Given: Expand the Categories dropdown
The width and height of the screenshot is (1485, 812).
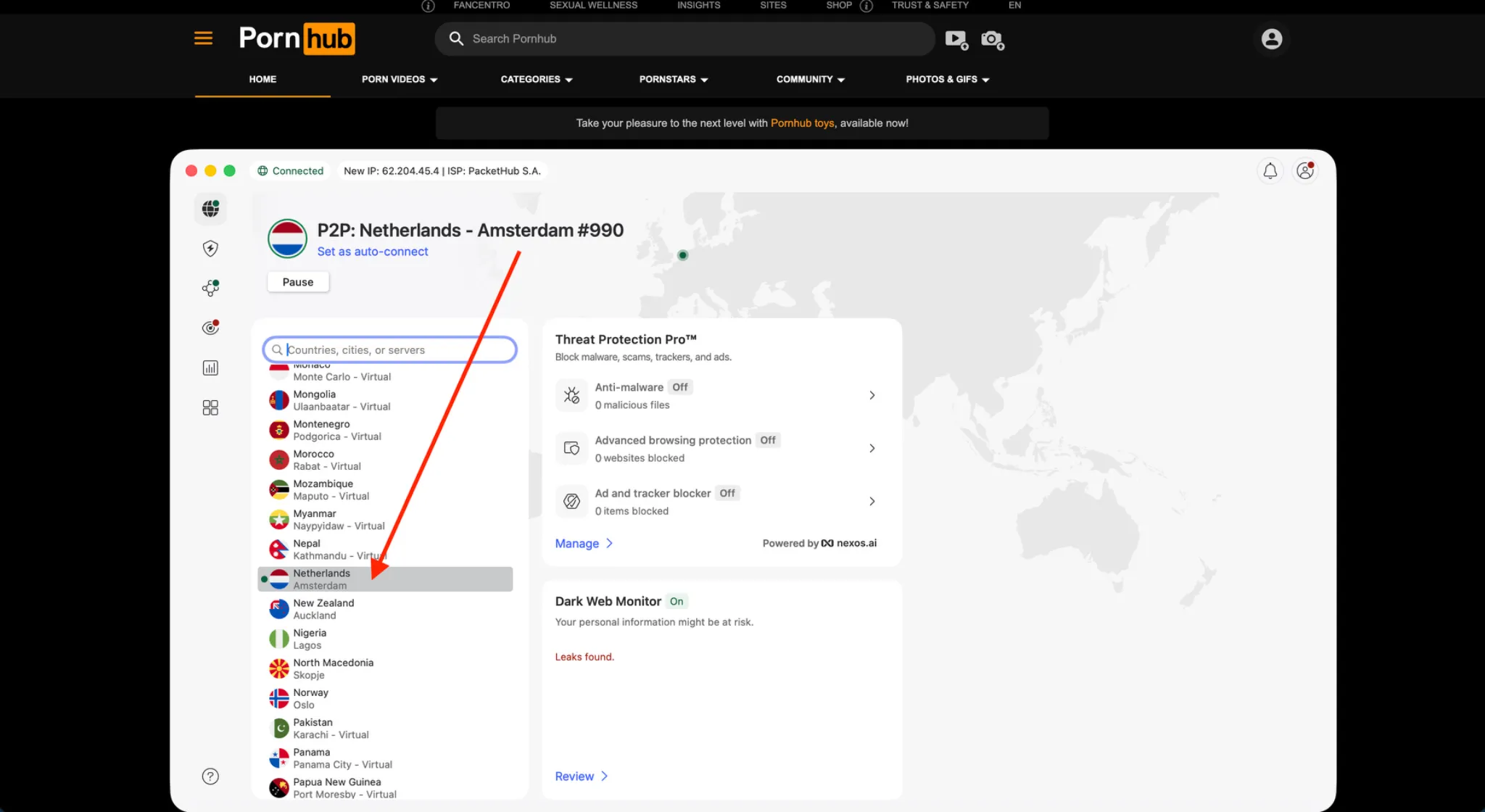Looking at the screenshot, I should pyautogui.click(x=536, y=80).
